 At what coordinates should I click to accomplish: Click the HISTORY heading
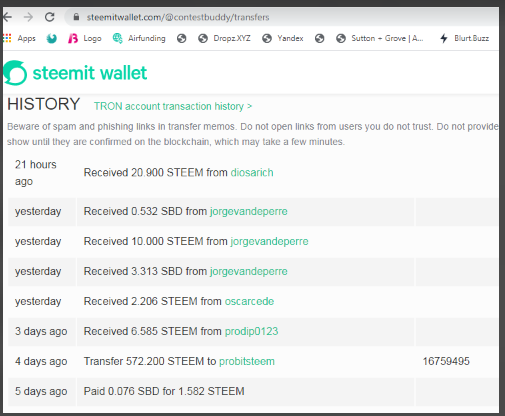click(x=44, y=104)
